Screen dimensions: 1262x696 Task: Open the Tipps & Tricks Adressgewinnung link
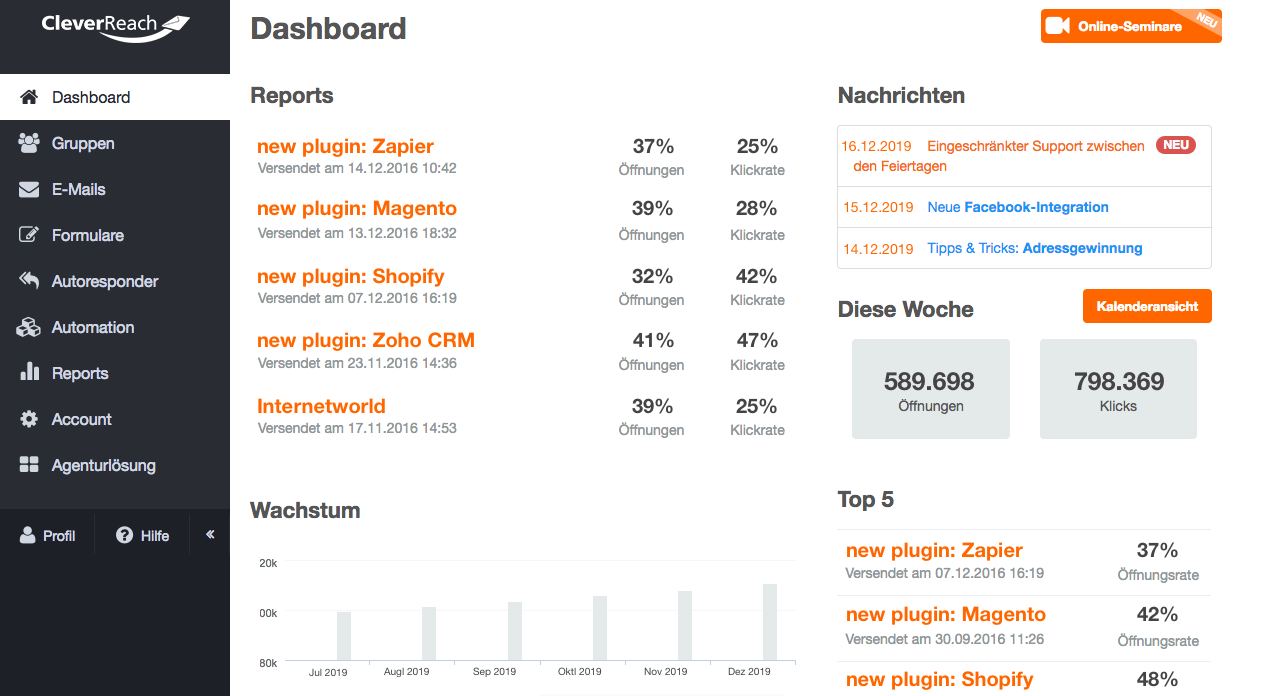pos(1035,248)
